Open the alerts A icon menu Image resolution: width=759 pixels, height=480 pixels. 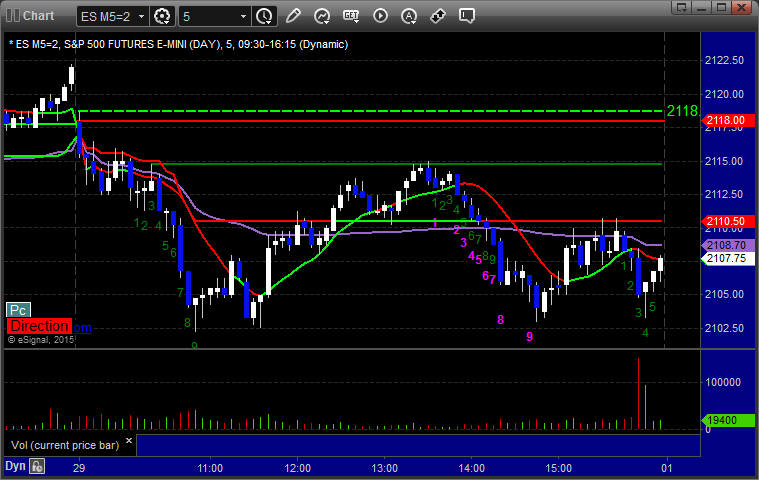coord(410,16)
